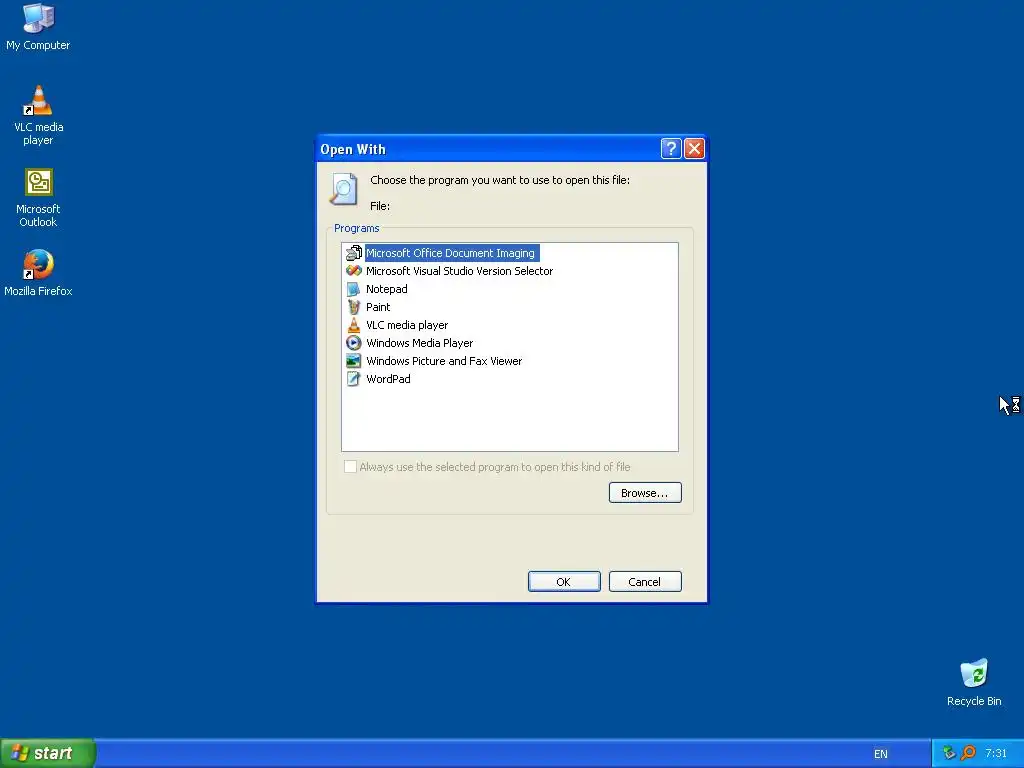Pick Paint label in the Programs list
The width and height of the screenshot is (1024, 768).
tap(378, 307)
